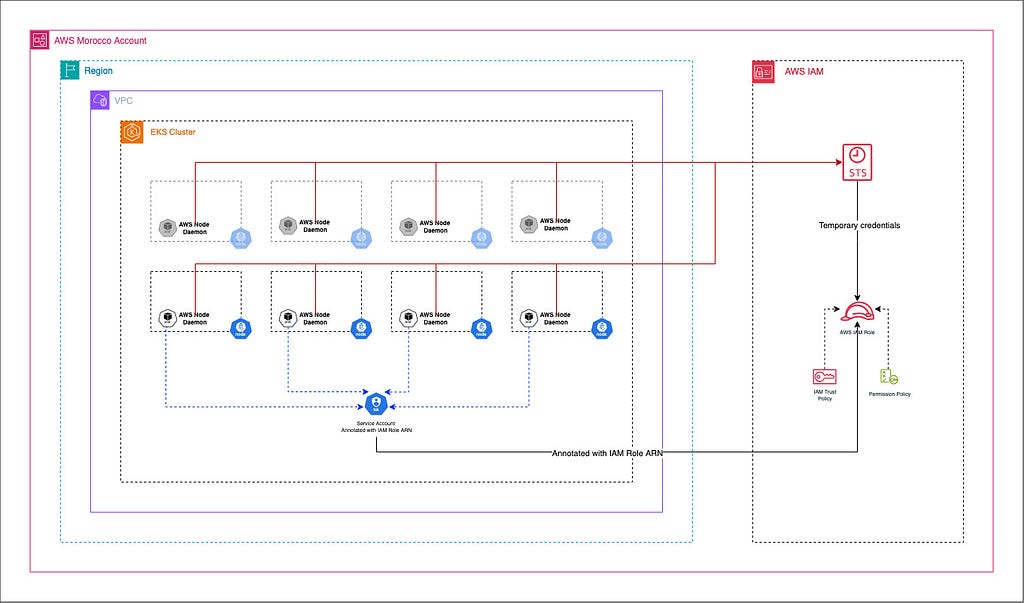
Task: Select "AWS Node Daemon" text in second bottom-row node
Action: tap(315, 318)
